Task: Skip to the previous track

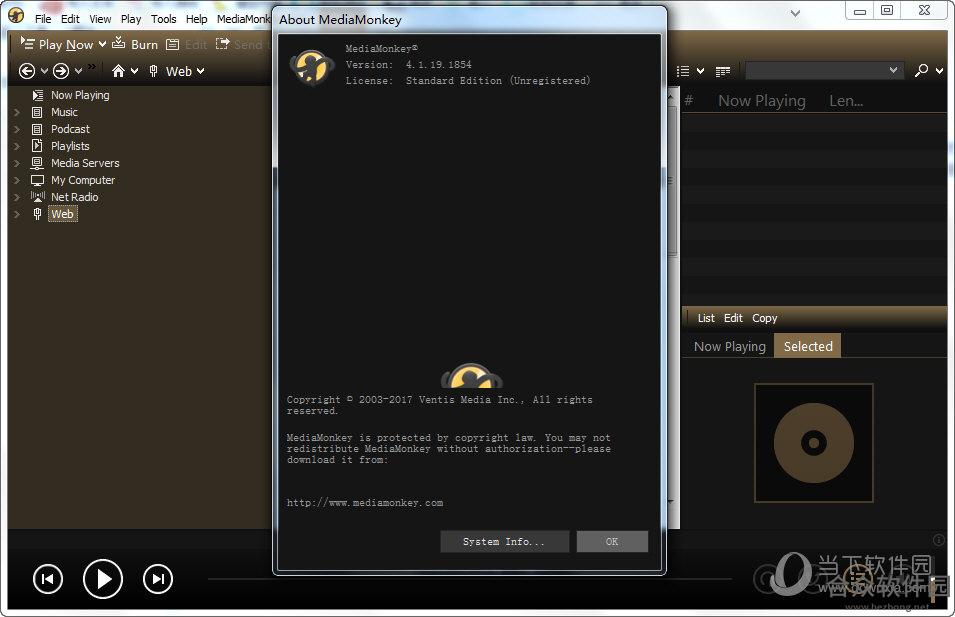Action: coord(48,579)
